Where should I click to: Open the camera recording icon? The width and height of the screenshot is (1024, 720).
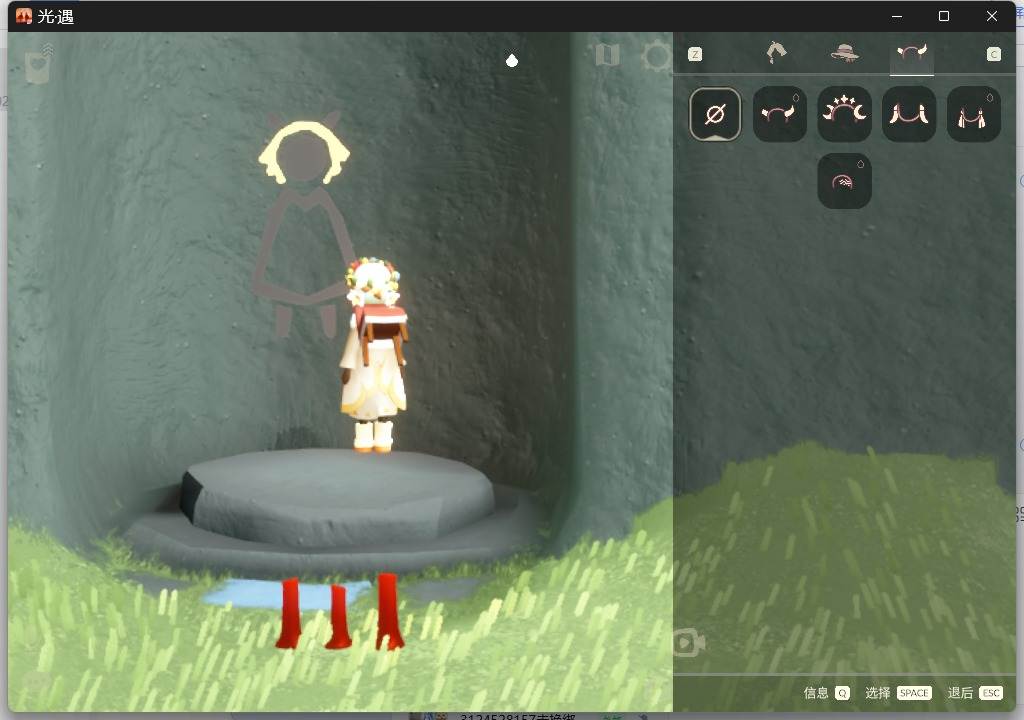[x=687, y=643]
